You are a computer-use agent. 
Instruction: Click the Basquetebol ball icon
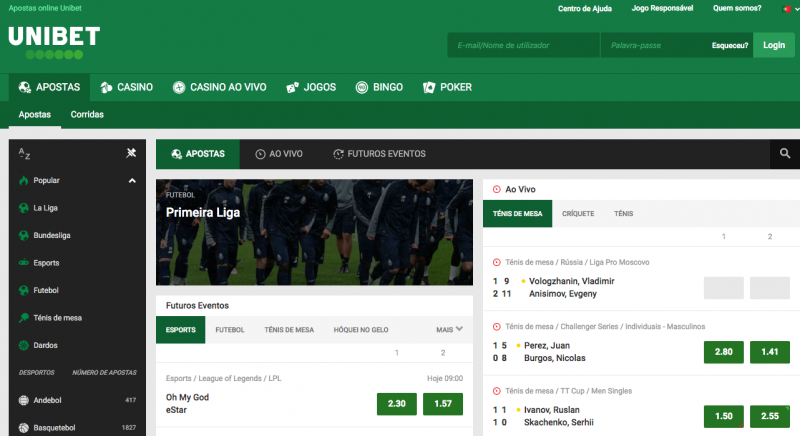point(23,428)
